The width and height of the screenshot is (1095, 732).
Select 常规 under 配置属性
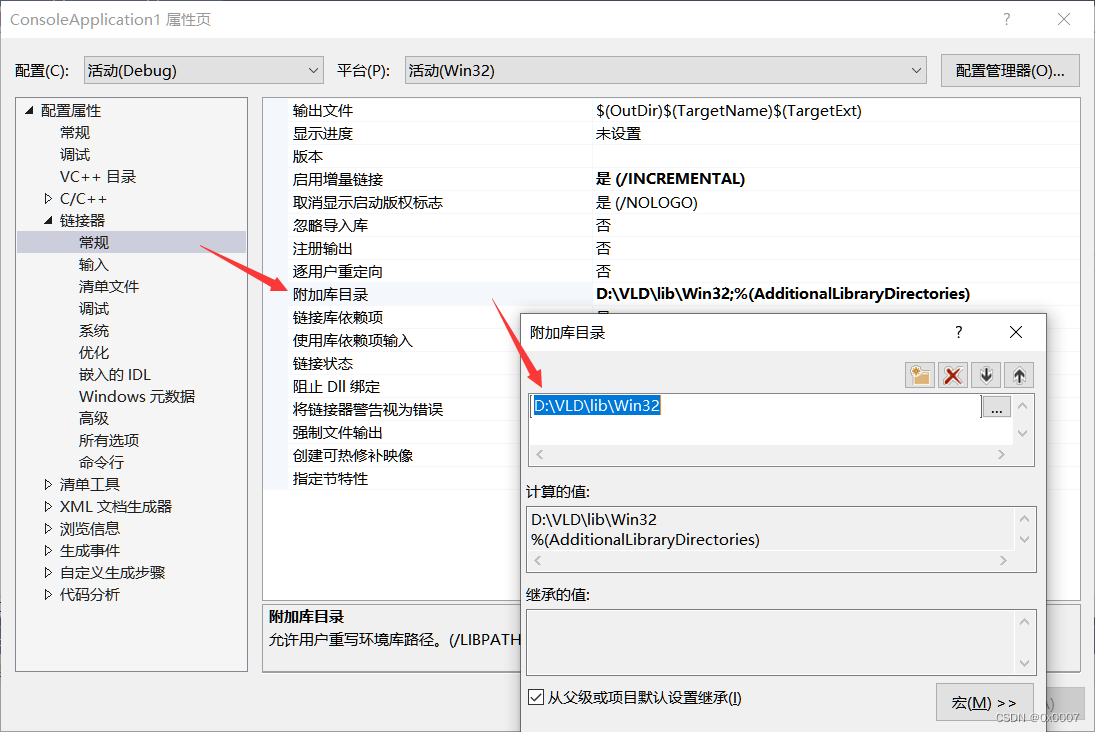tap(75, 133)
